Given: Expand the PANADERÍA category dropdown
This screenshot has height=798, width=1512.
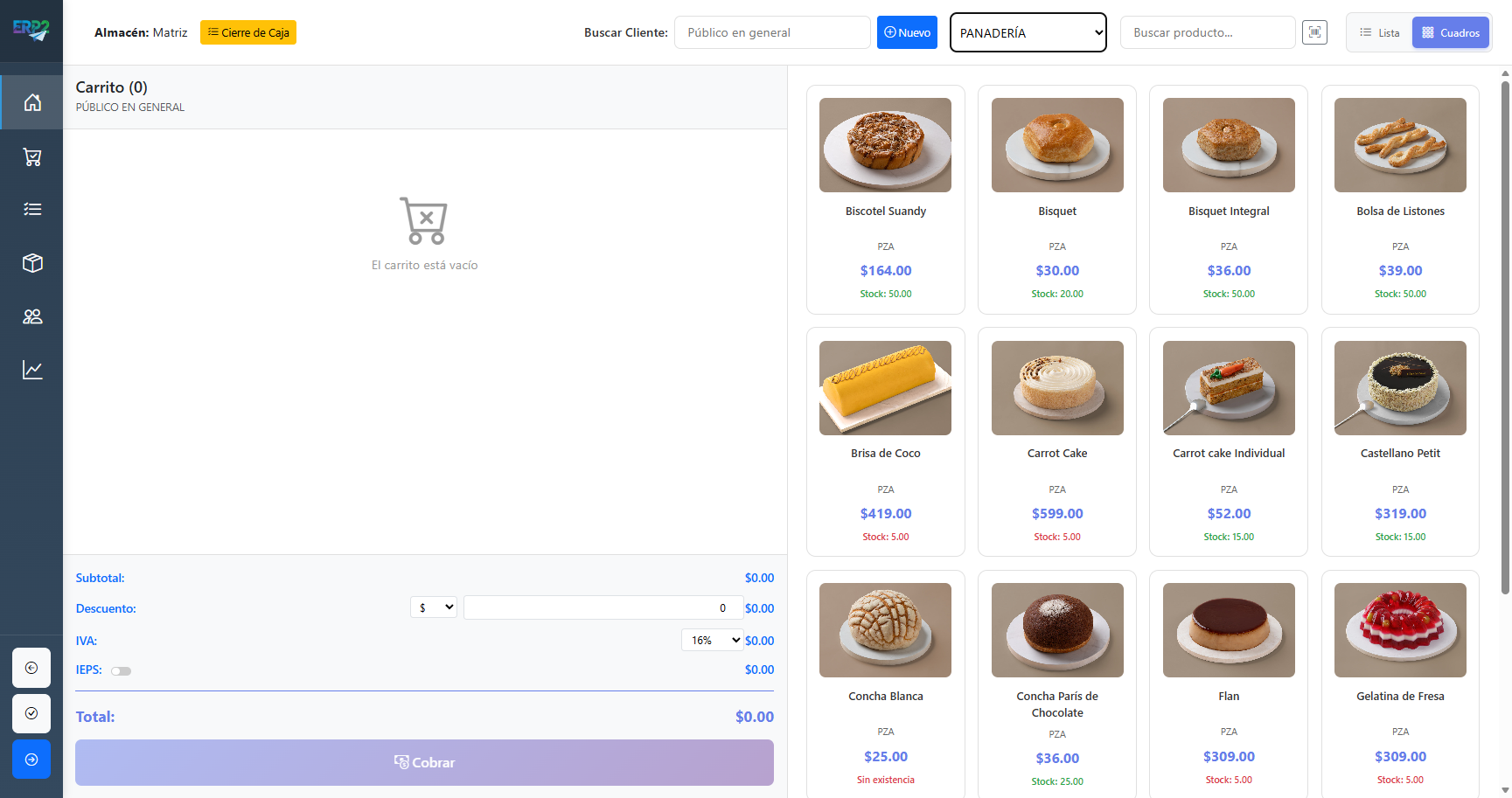Looking at the screenshot, I should coord(1028,32).
